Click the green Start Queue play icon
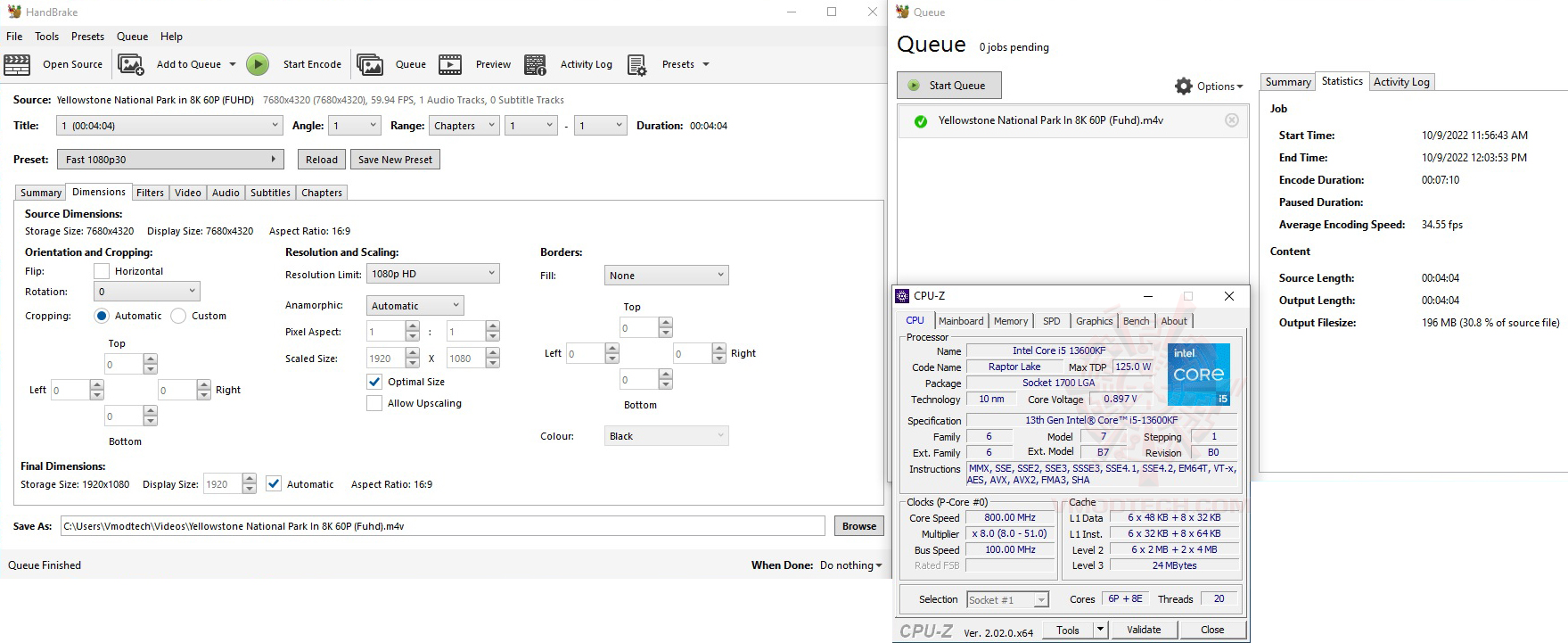Image resolution: width=1568 pixels, height=643 pixels. pyautogui.click(x=914, y=86)
